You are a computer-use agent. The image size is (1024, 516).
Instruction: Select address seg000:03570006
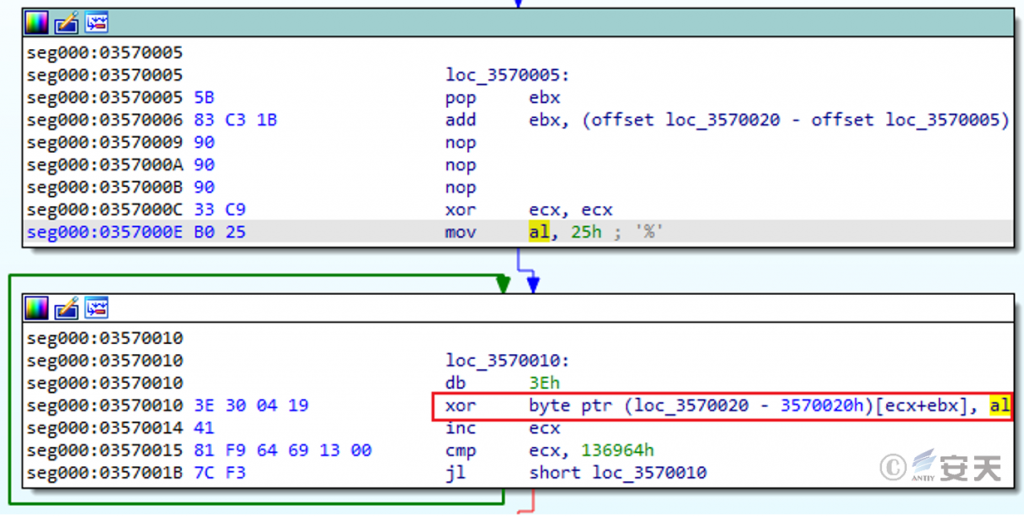pos(104,120)
